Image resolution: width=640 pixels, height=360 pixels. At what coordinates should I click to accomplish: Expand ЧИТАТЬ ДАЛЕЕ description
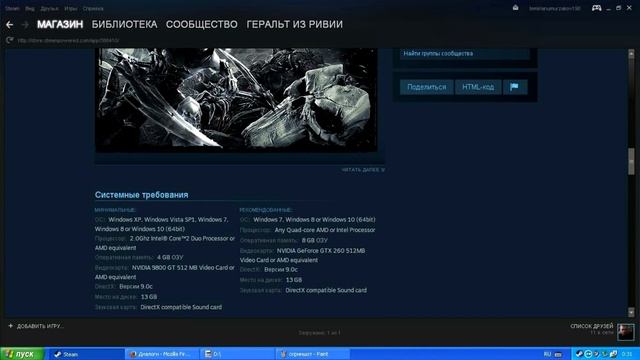click(x=363, y=169)
